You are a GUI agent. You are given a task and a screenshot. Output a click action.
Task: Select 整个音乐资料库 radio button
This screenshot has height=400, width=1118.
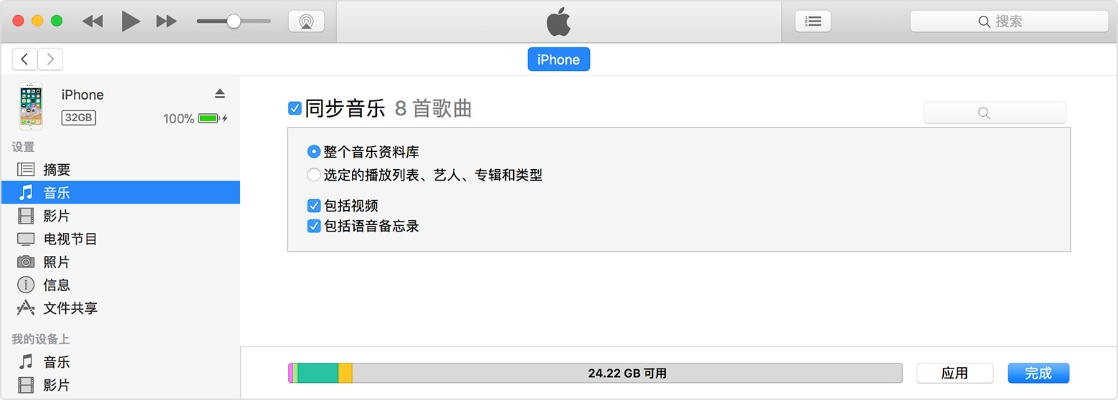click(x=314, y=152)
